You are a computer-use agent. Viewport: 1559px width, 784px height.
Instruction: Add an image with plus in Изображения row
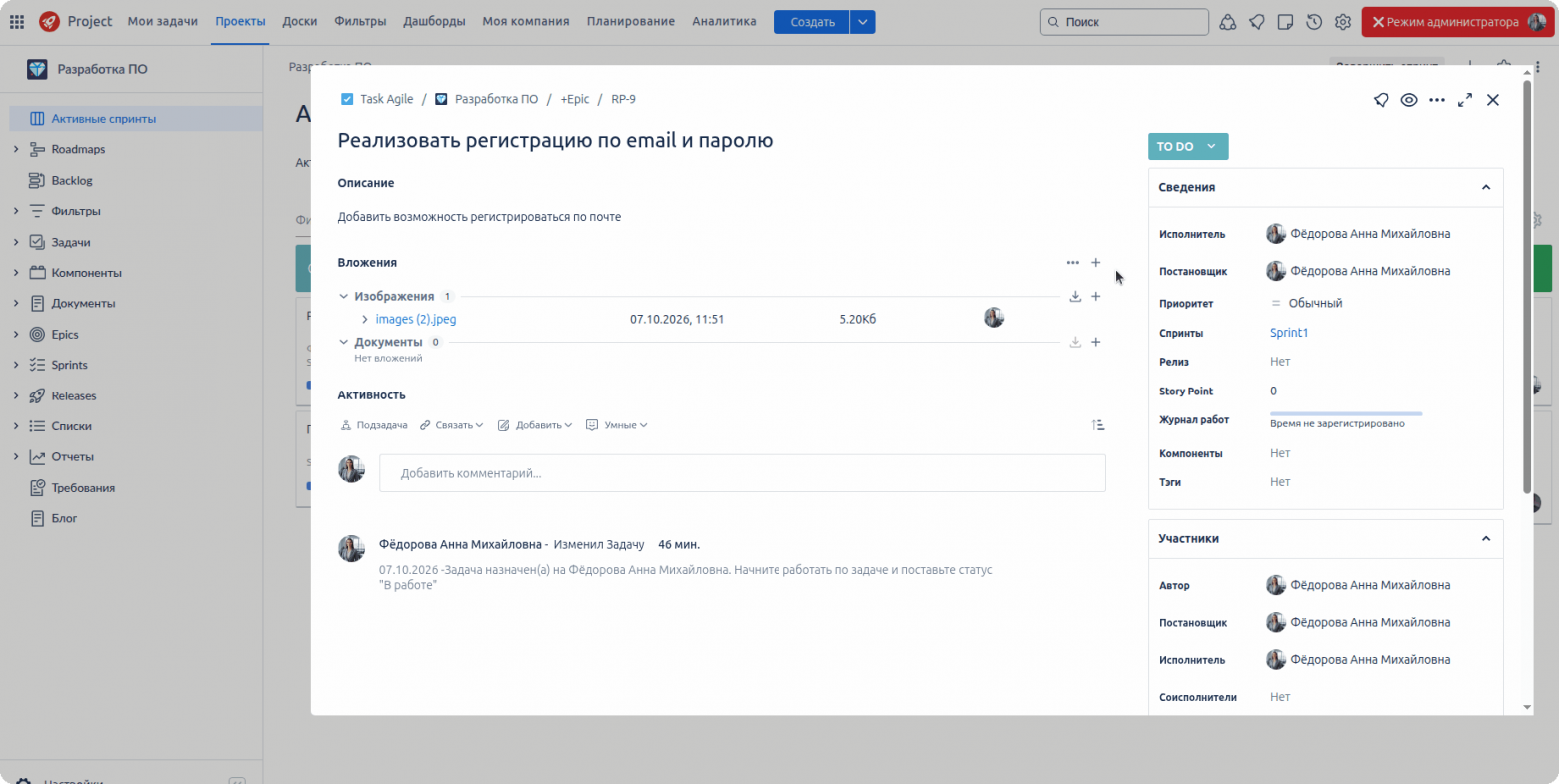click(1096, 297)
